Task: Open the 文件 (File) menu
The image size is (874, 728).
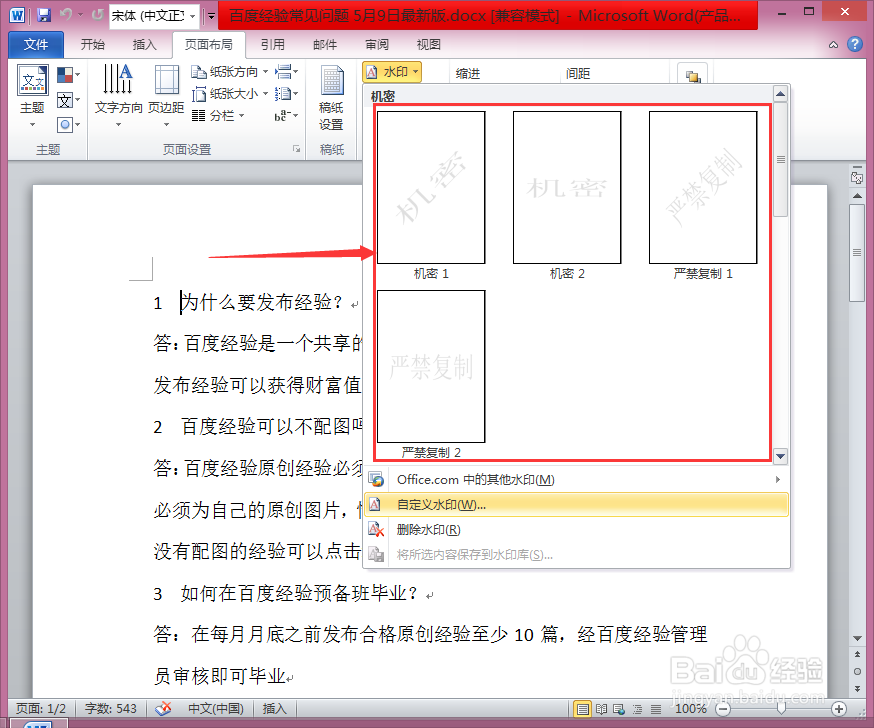Action: pyautogui.click(x=35, y=44)
